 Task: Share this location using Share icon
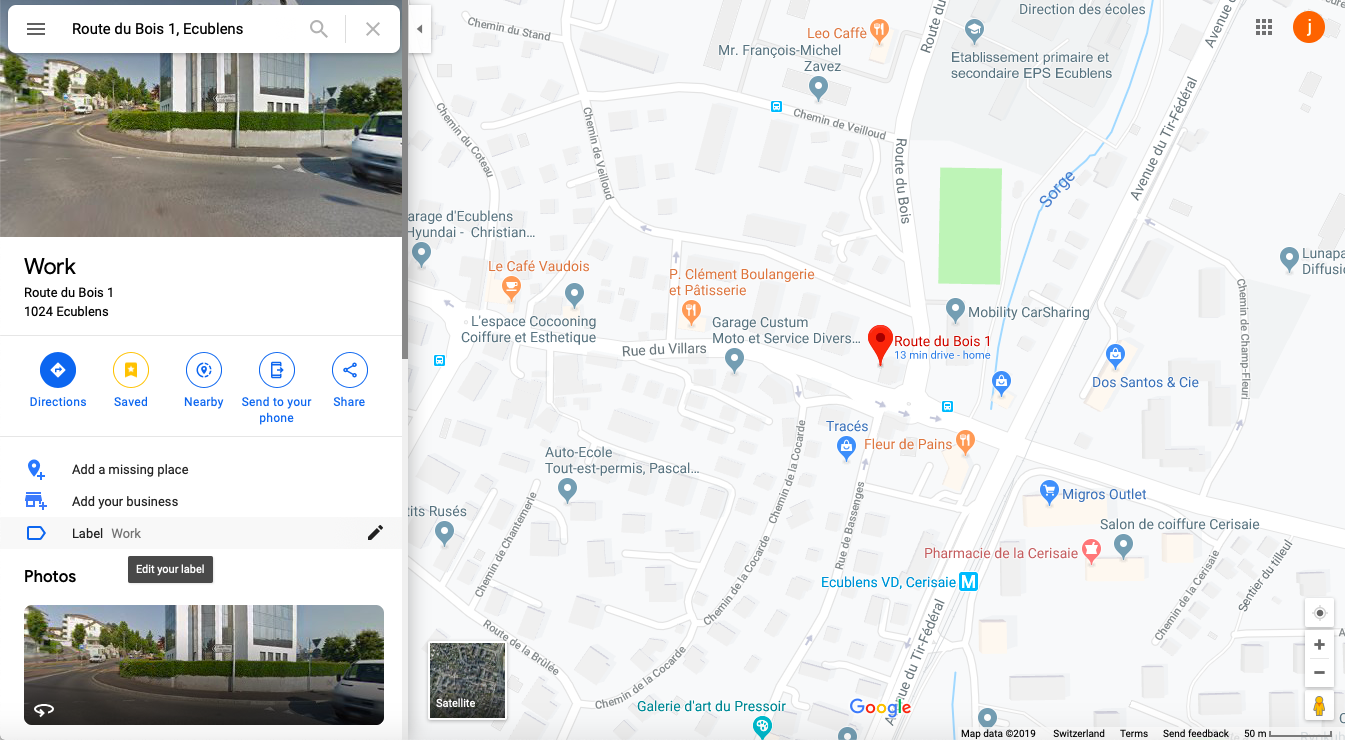pyautogui.click(x=350, y=370)
